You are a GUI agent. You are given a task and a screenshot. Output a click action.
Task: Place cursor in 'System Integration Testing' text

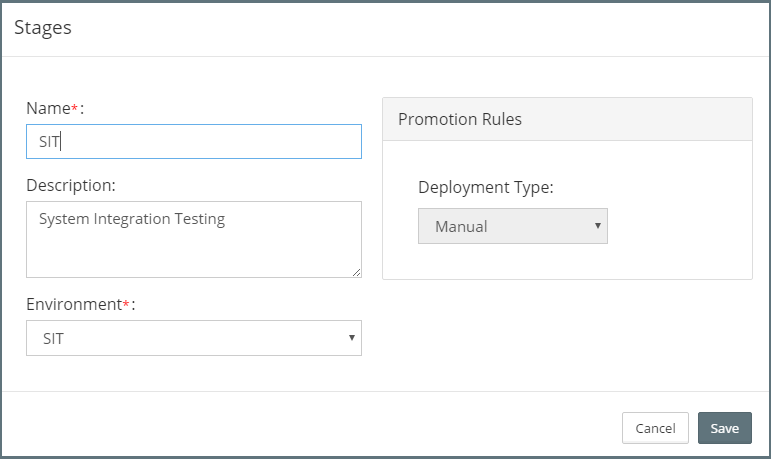131,219
